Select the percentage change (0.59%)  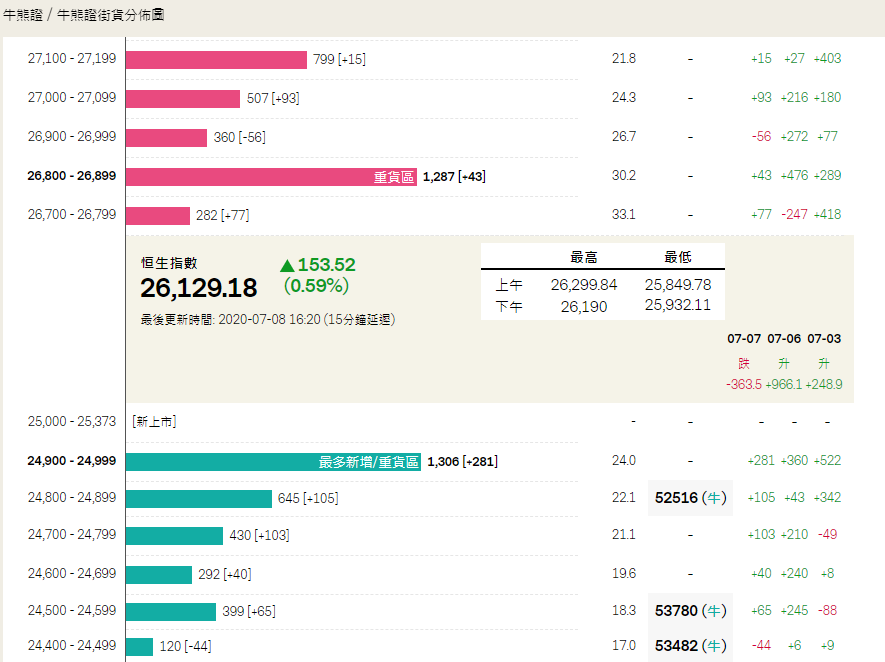[316, 286]
